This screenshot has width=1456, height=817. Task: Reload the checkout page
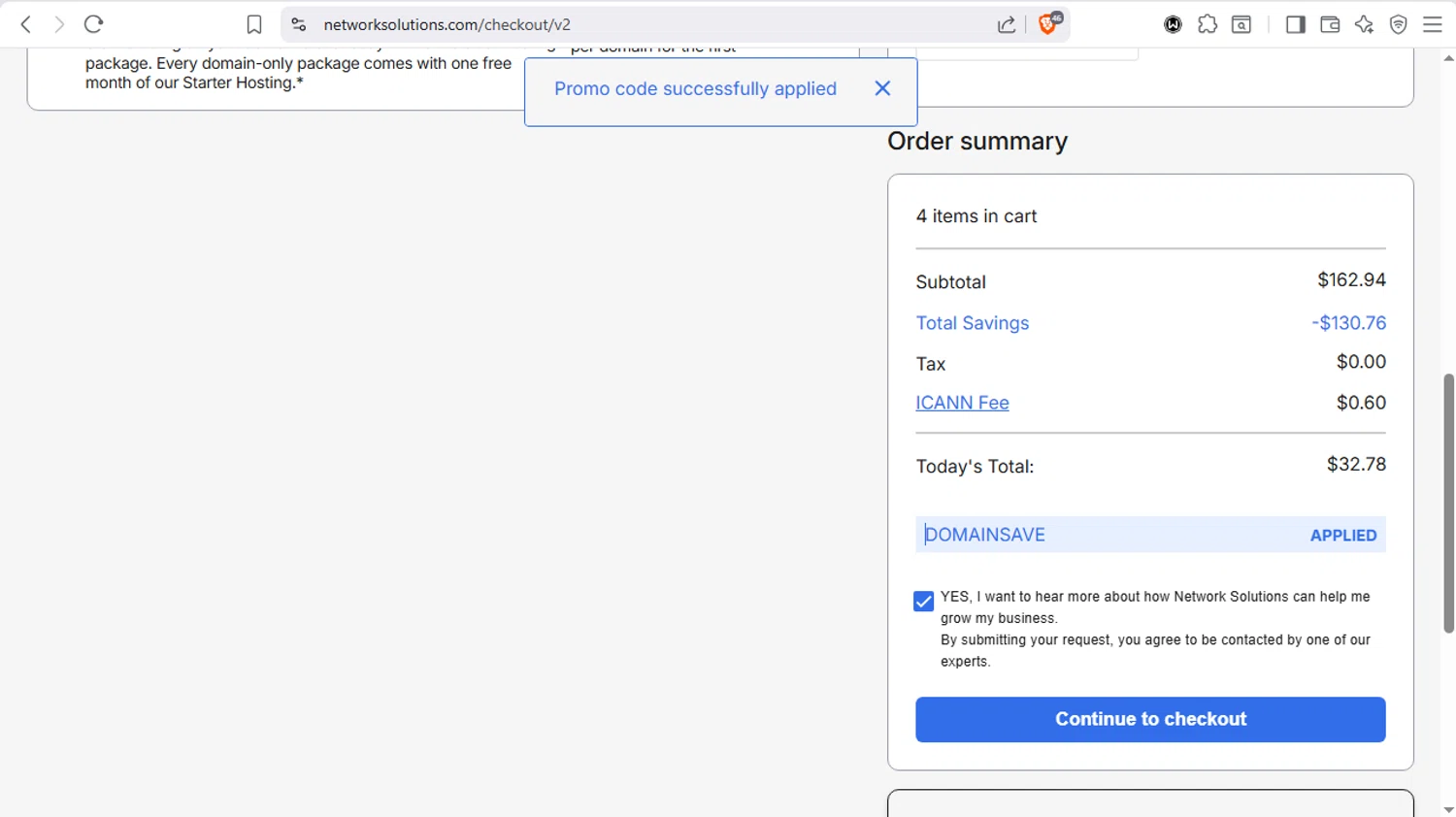[93, 24]
